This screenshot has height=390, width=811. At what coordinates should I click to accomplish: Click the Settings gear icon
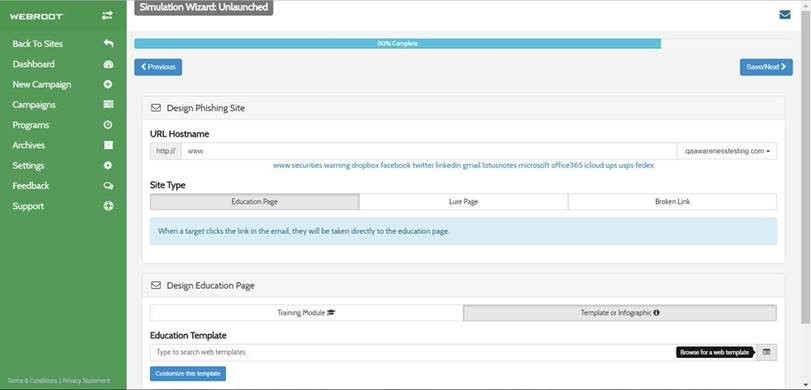pos(108,166)
